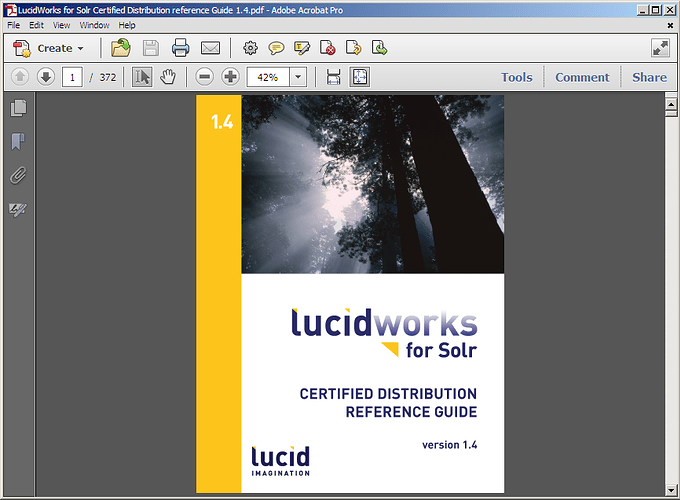Select the highlight text tool icon
The width and height of the screenshot is (680, 500).
click(x=302, y=48)
